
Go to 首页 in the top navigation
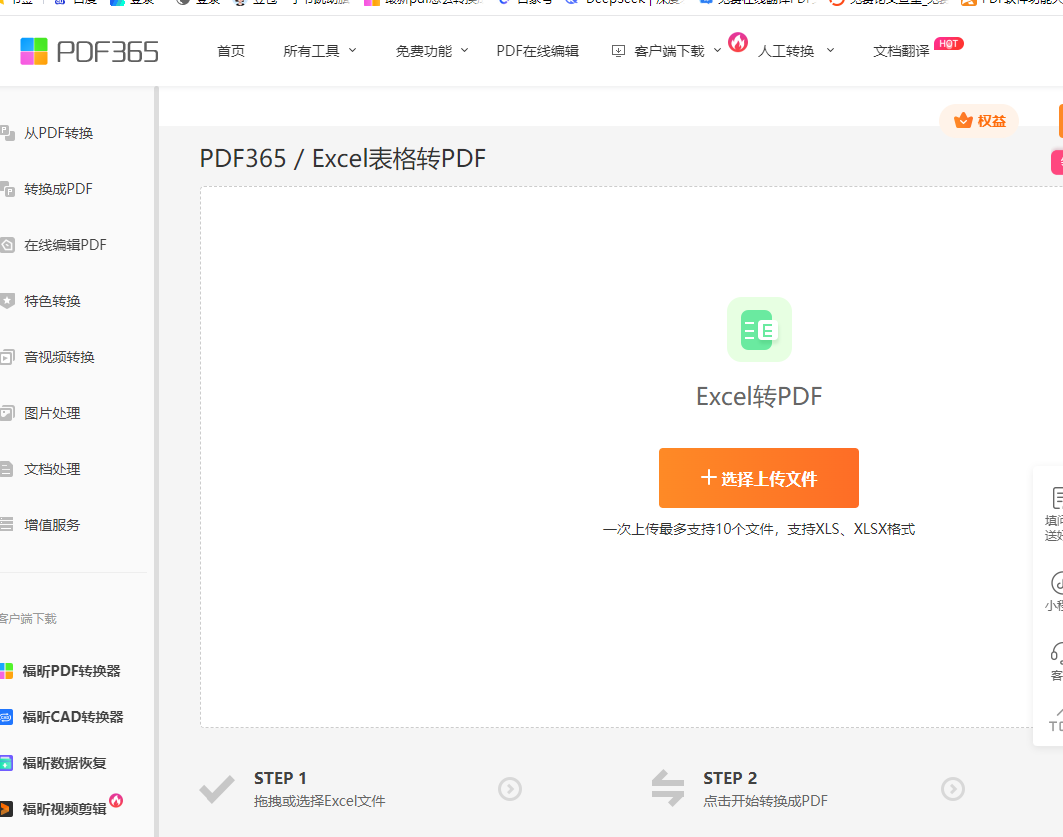click(230, 51)
